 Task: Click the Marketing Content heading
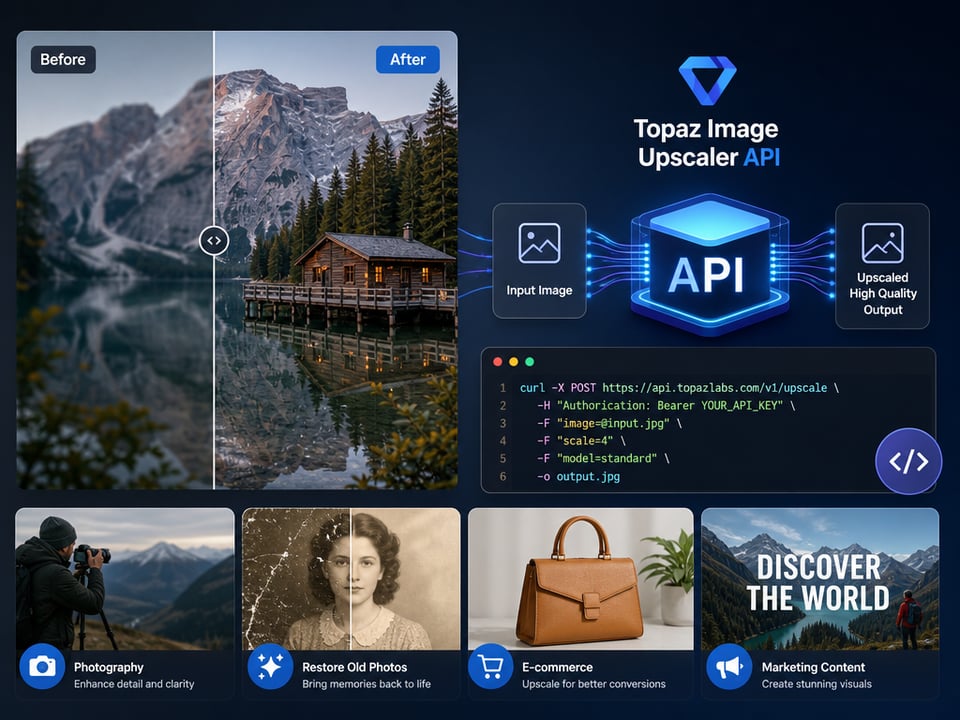[x=813, y=667]
